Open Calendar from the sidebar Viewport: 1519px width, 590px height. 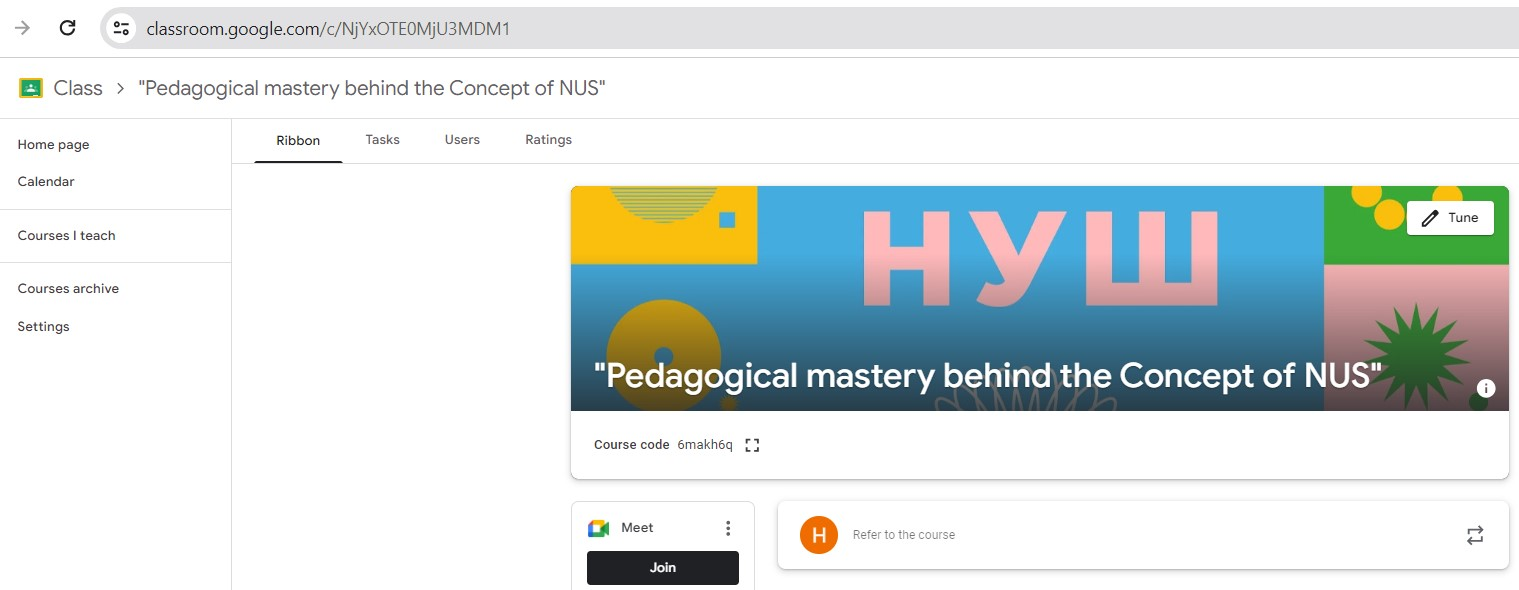(x=46, y=182)
